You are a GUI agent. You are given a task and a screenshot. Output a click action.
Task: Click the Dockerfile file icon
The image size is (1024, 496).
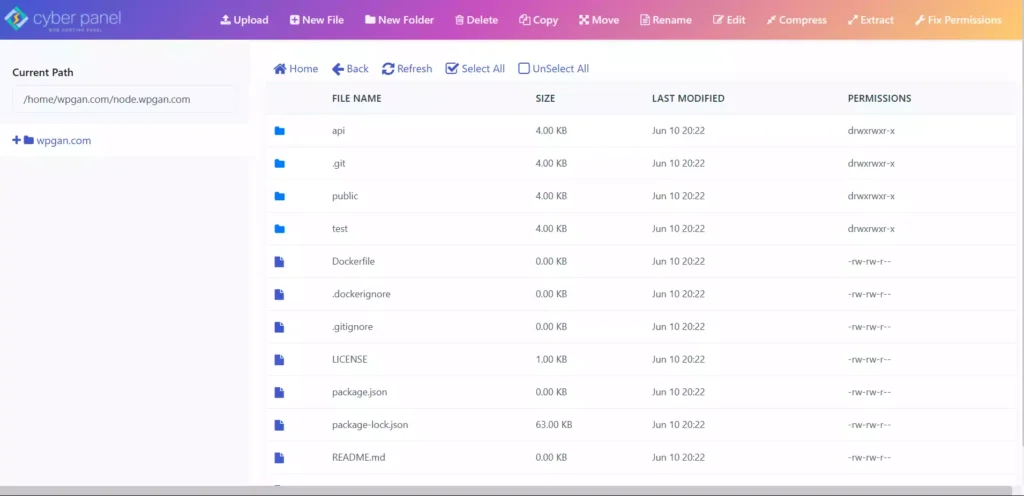pos(279,262)
